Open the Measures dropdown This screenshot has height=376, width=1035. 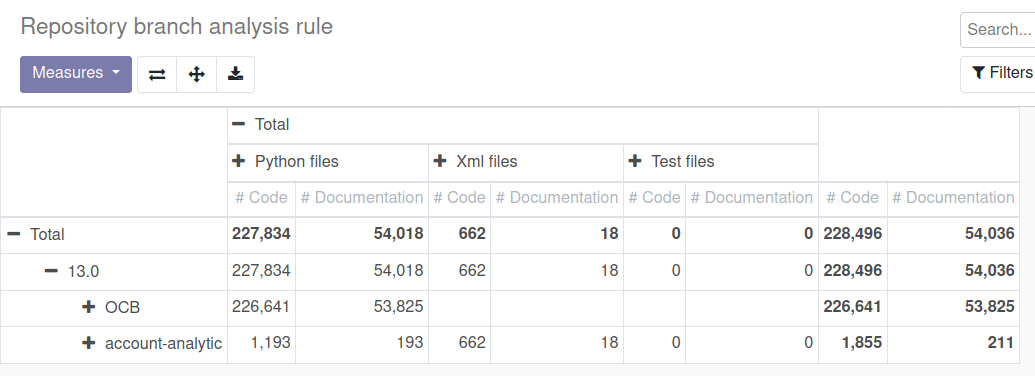[x=76, y=74]
